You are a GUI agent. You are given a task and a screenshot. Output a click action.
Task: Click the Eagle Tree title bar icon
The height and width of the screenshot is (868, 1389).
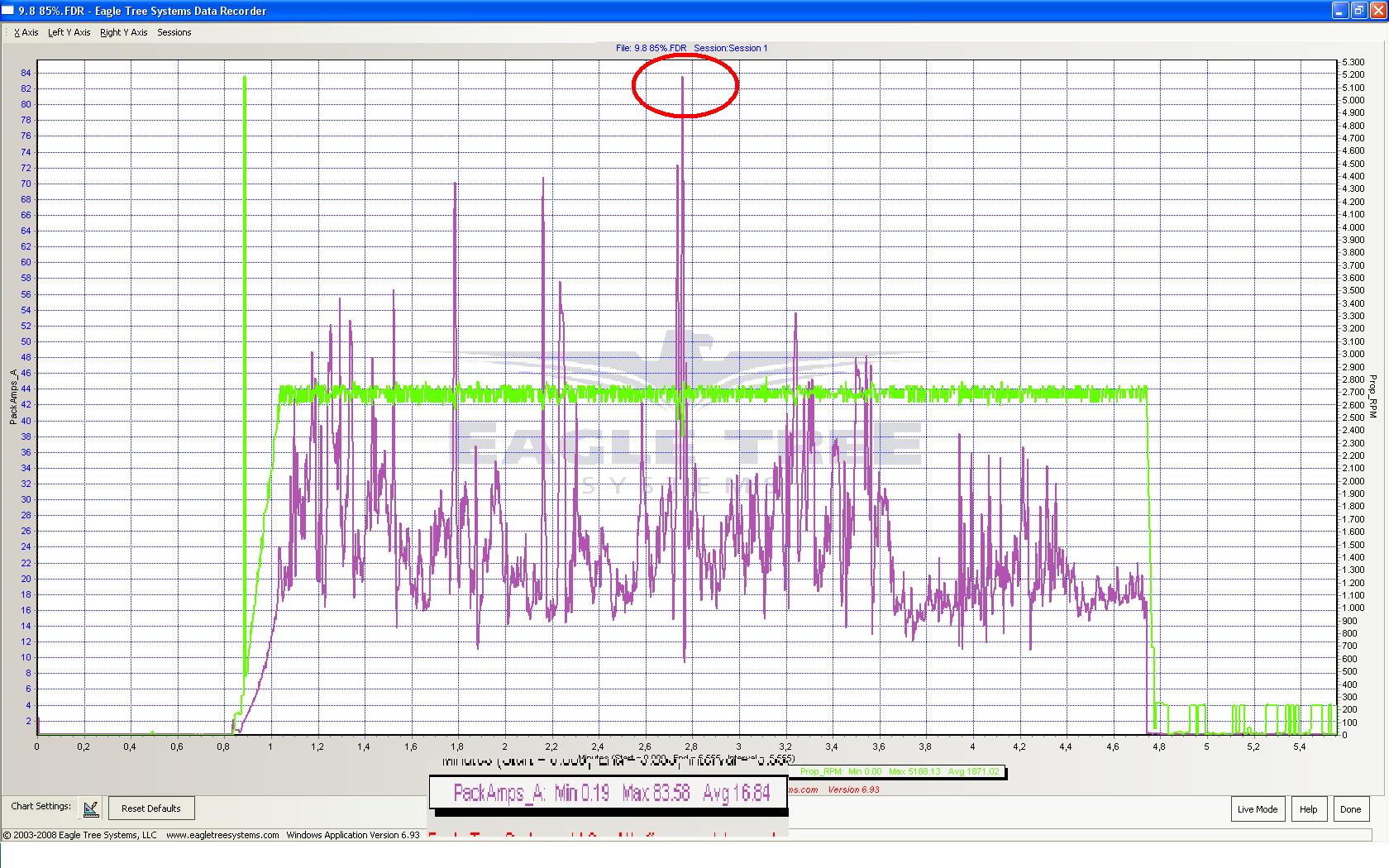8,11
